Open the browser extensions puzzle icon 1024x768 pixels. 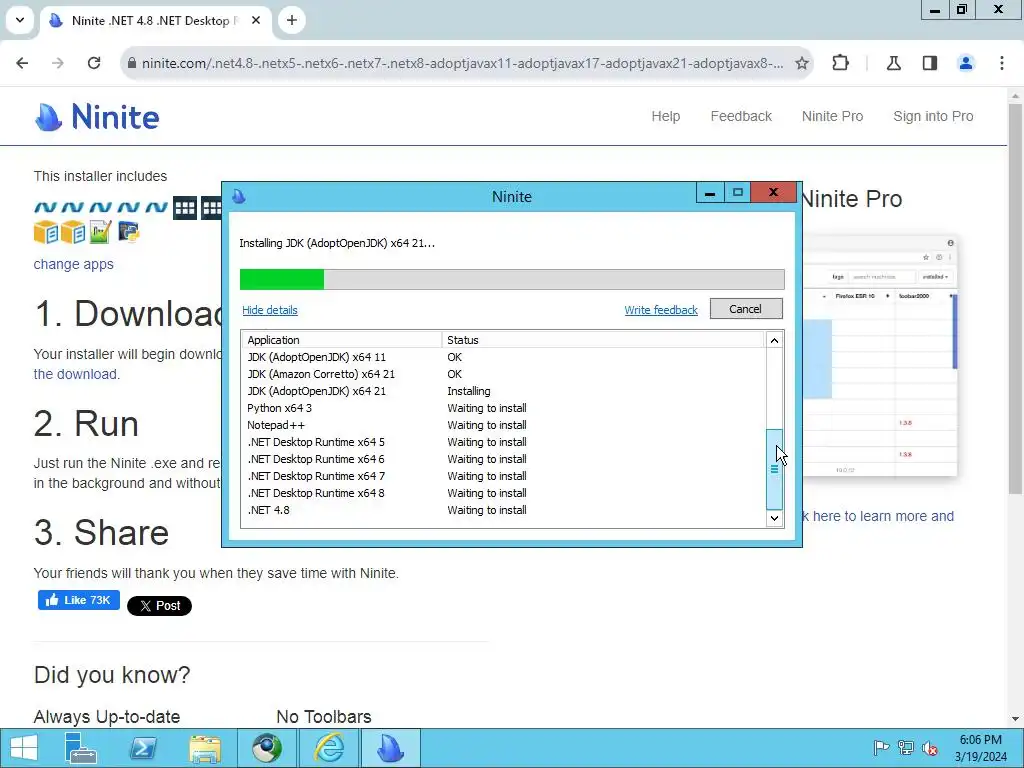[840, 63]
